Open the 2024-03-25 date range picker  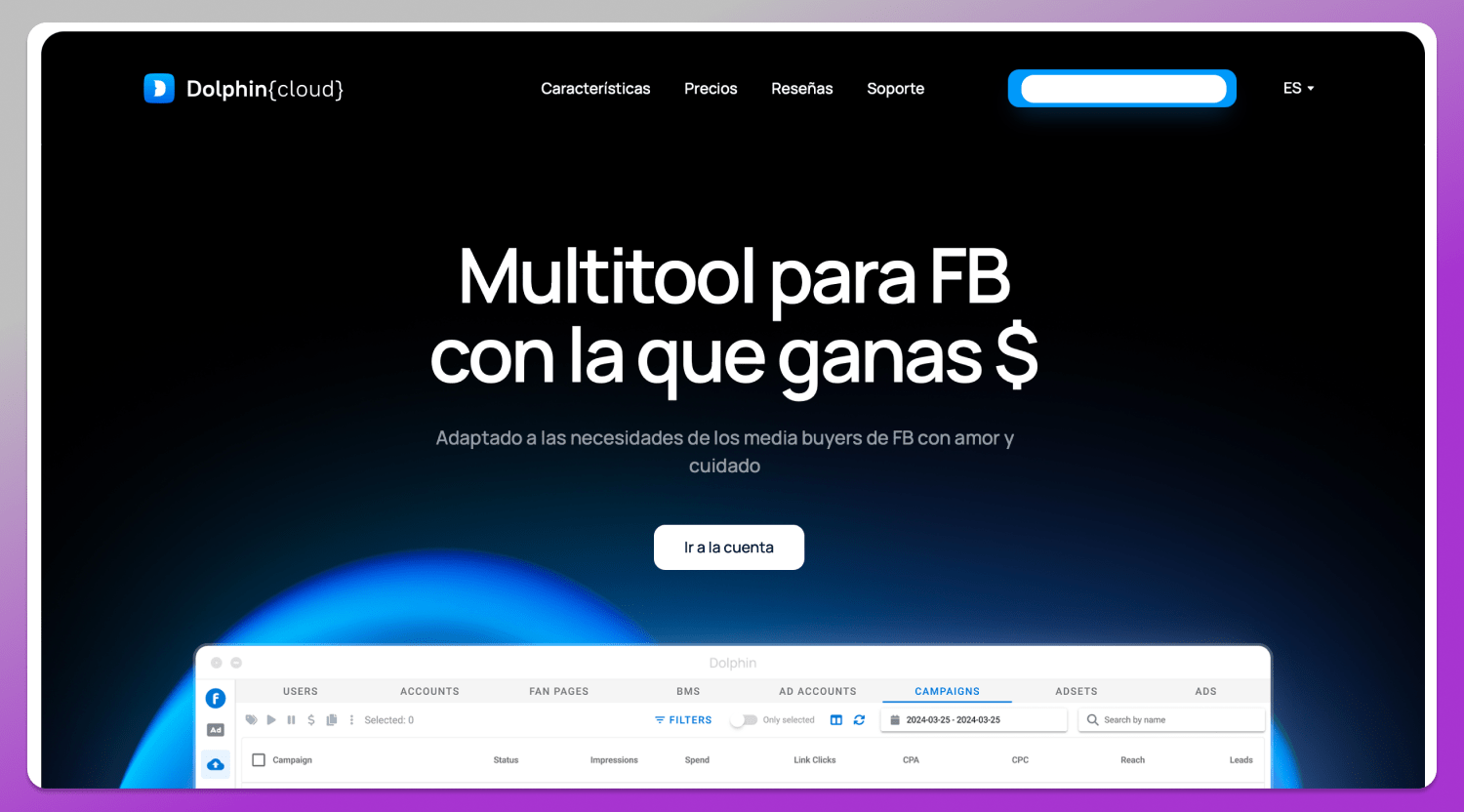(974, 720)
